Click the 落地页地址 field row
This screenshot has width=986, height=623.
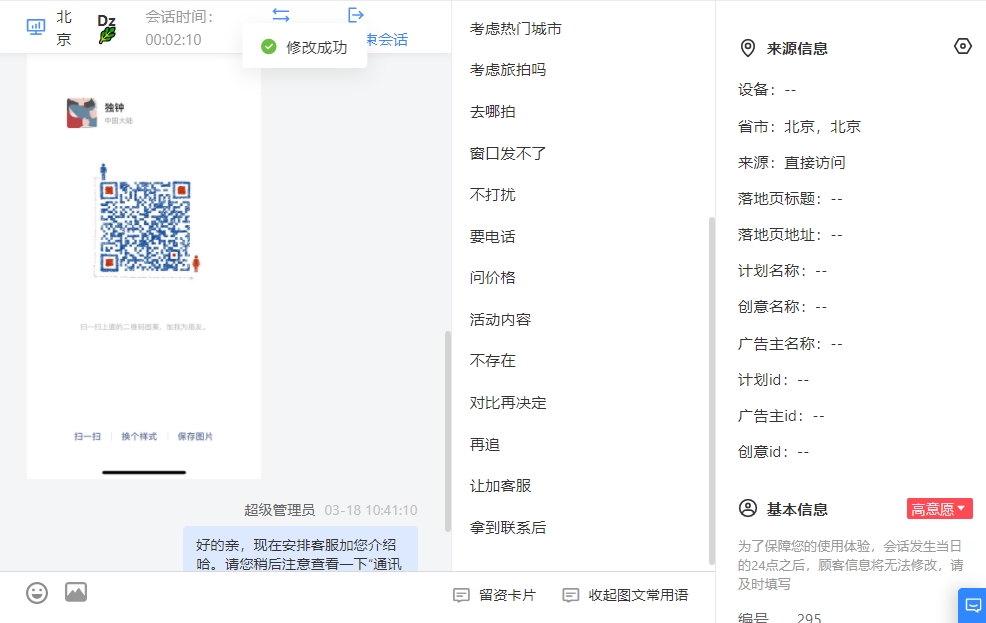(x=790, y=235)
